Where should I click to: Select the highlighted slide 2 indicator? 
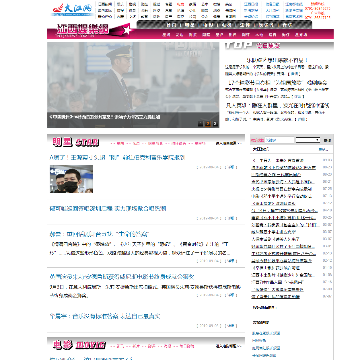click(208, 124)
